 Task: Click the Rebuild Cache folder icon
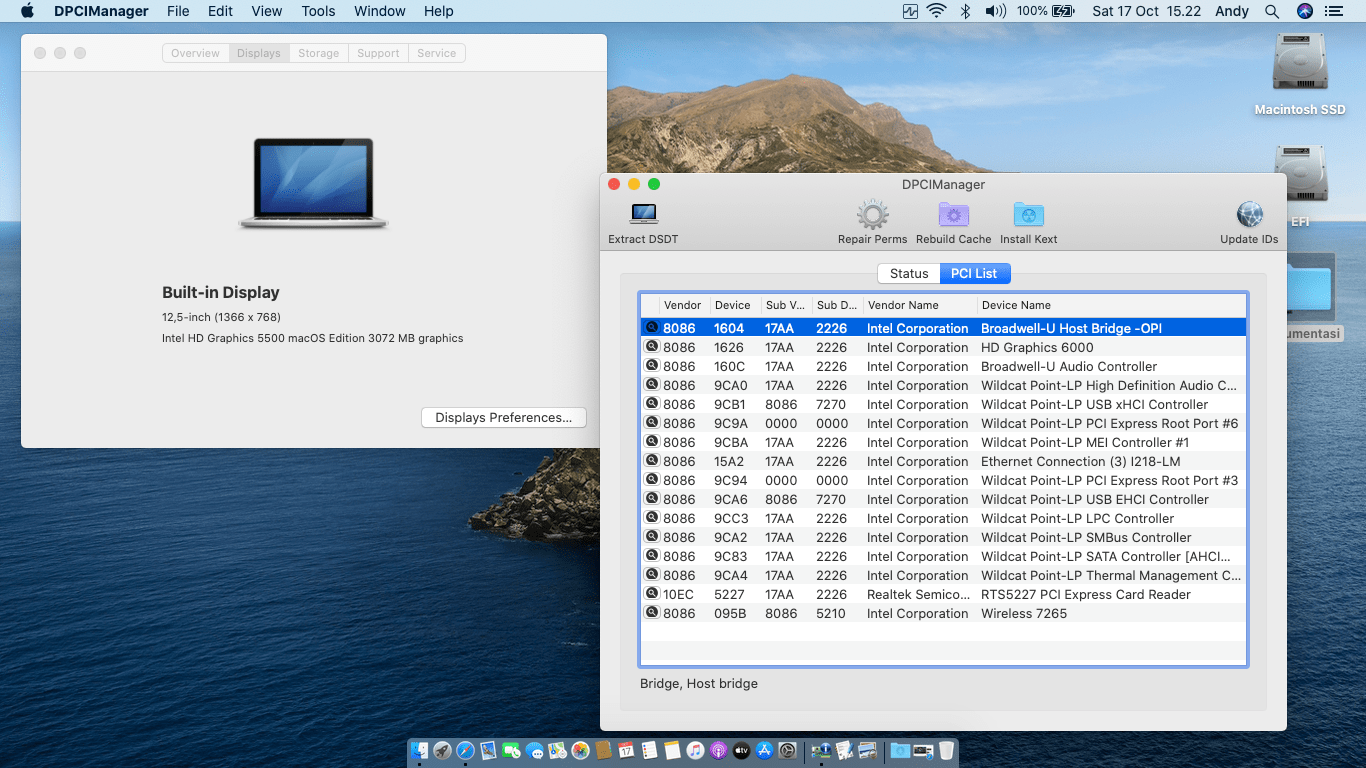953,214
